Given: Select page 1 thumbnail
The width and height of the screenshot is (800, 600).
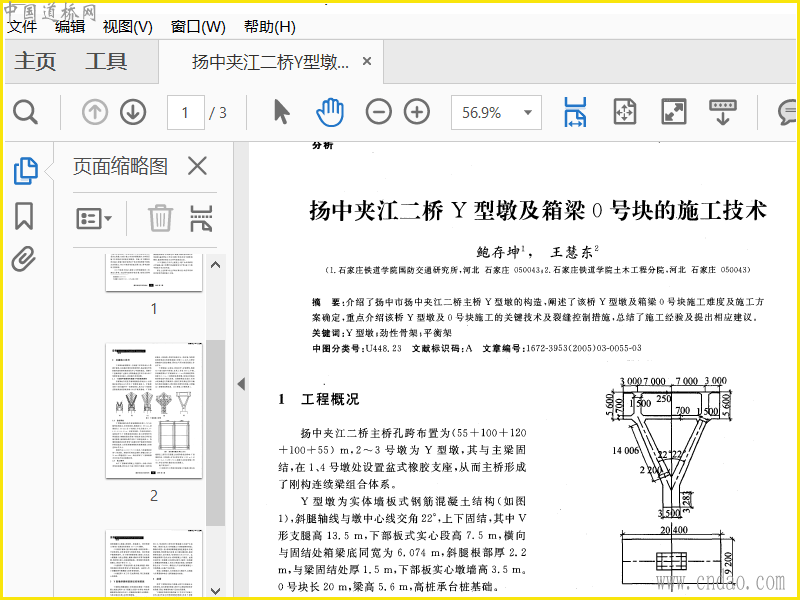Looking at the screenshot, I should [x=154, y=272].
